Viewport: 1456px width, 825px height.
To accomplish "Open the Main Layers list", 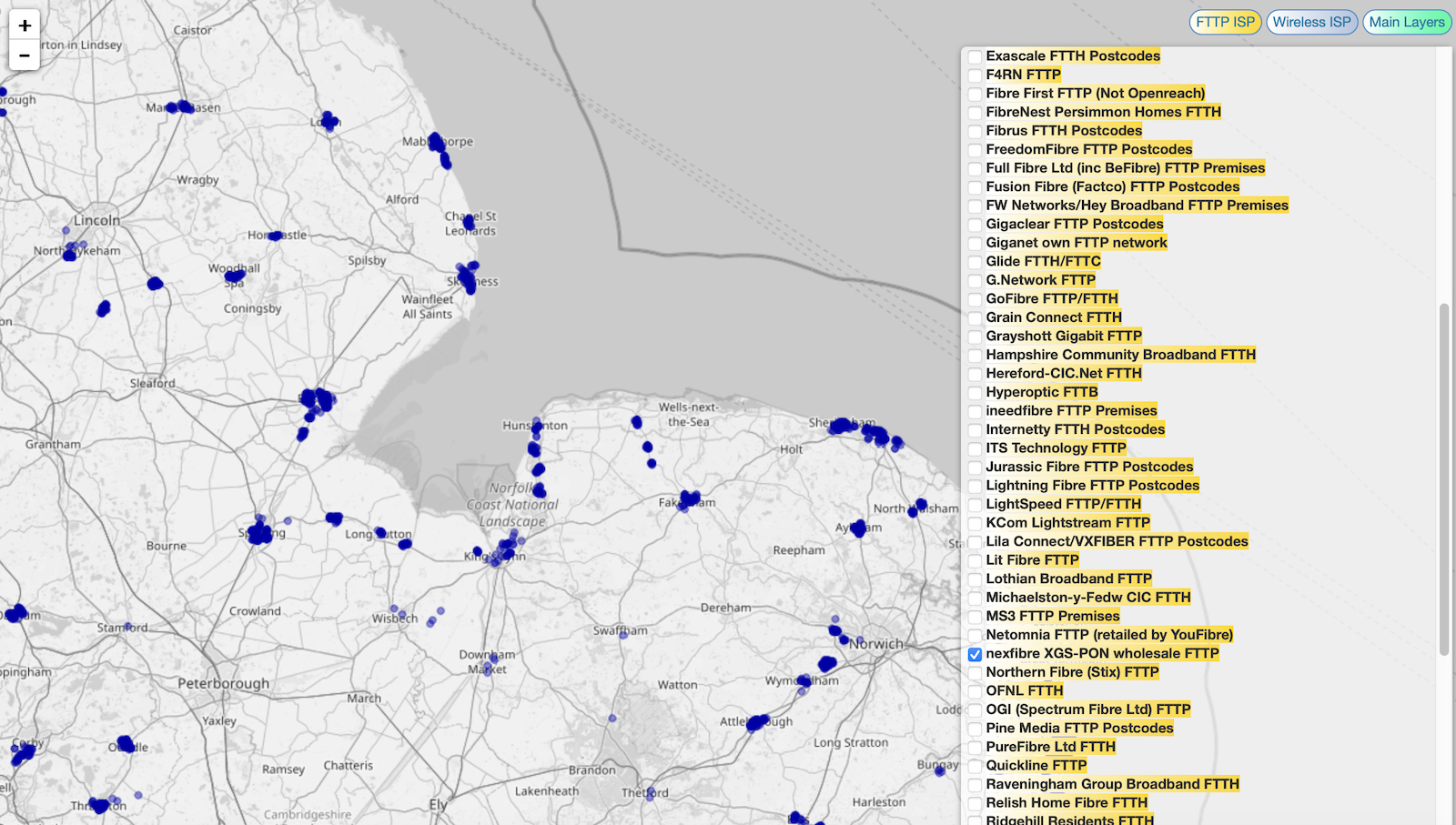I will coord(1406,22).
